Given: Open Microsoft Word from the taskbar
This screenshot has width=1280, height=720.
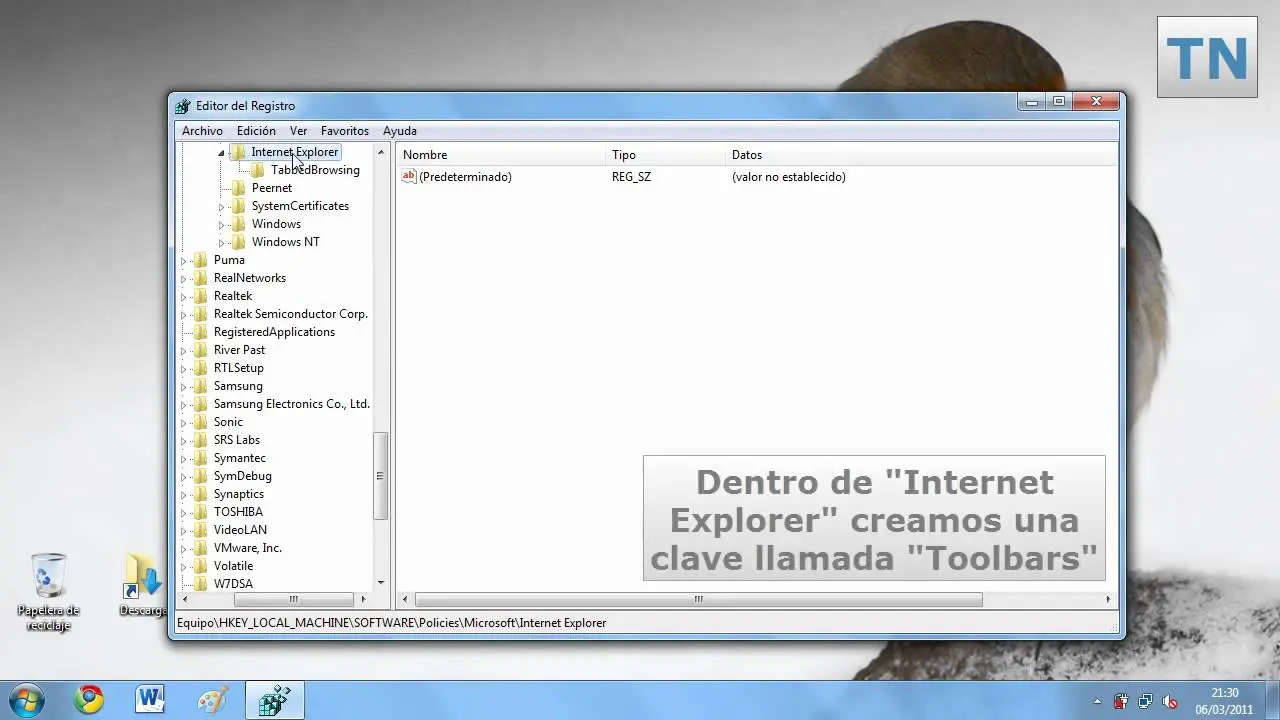Looking at the screenshot, I should pyautogui.click(x=151, y=700).
